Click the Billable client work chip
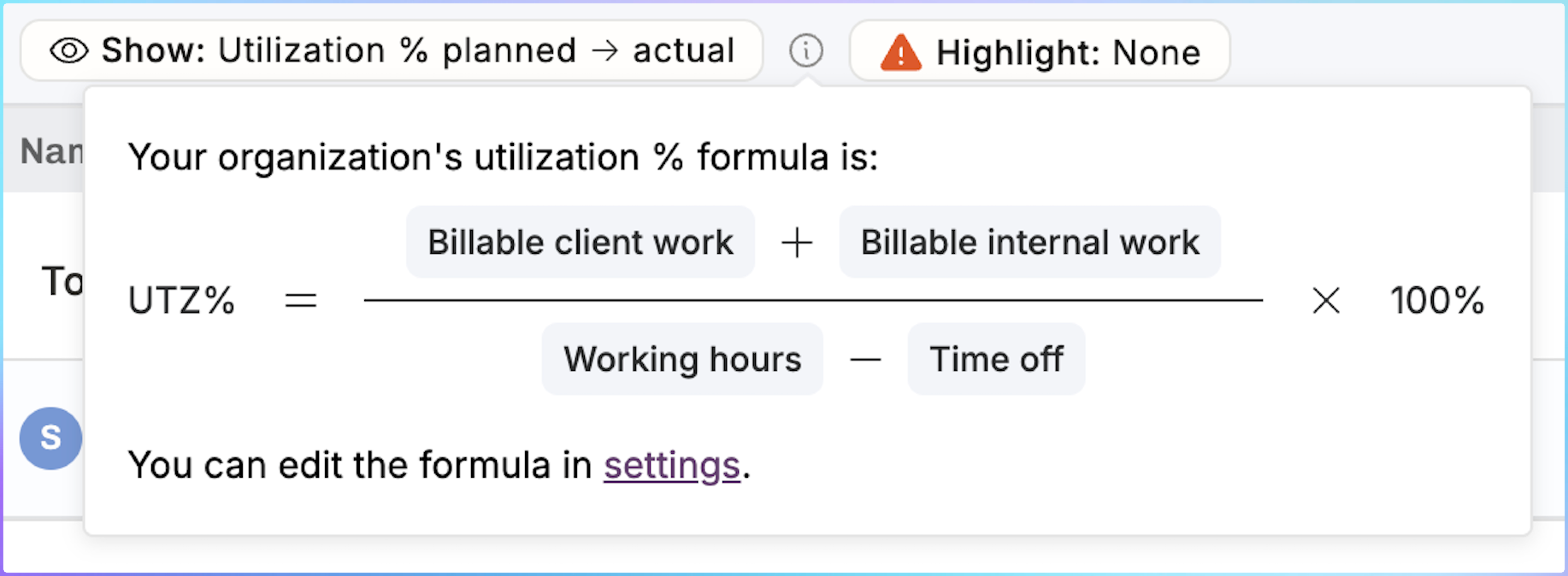Image resolution: width=1568 pixels, height=576 pixels. tap(580, 242)
